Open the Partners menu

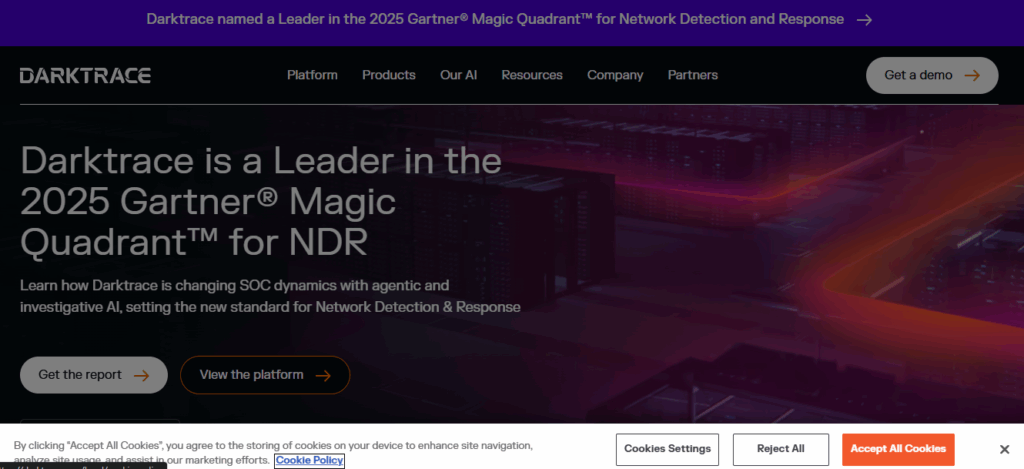click(x=692, y=75)
